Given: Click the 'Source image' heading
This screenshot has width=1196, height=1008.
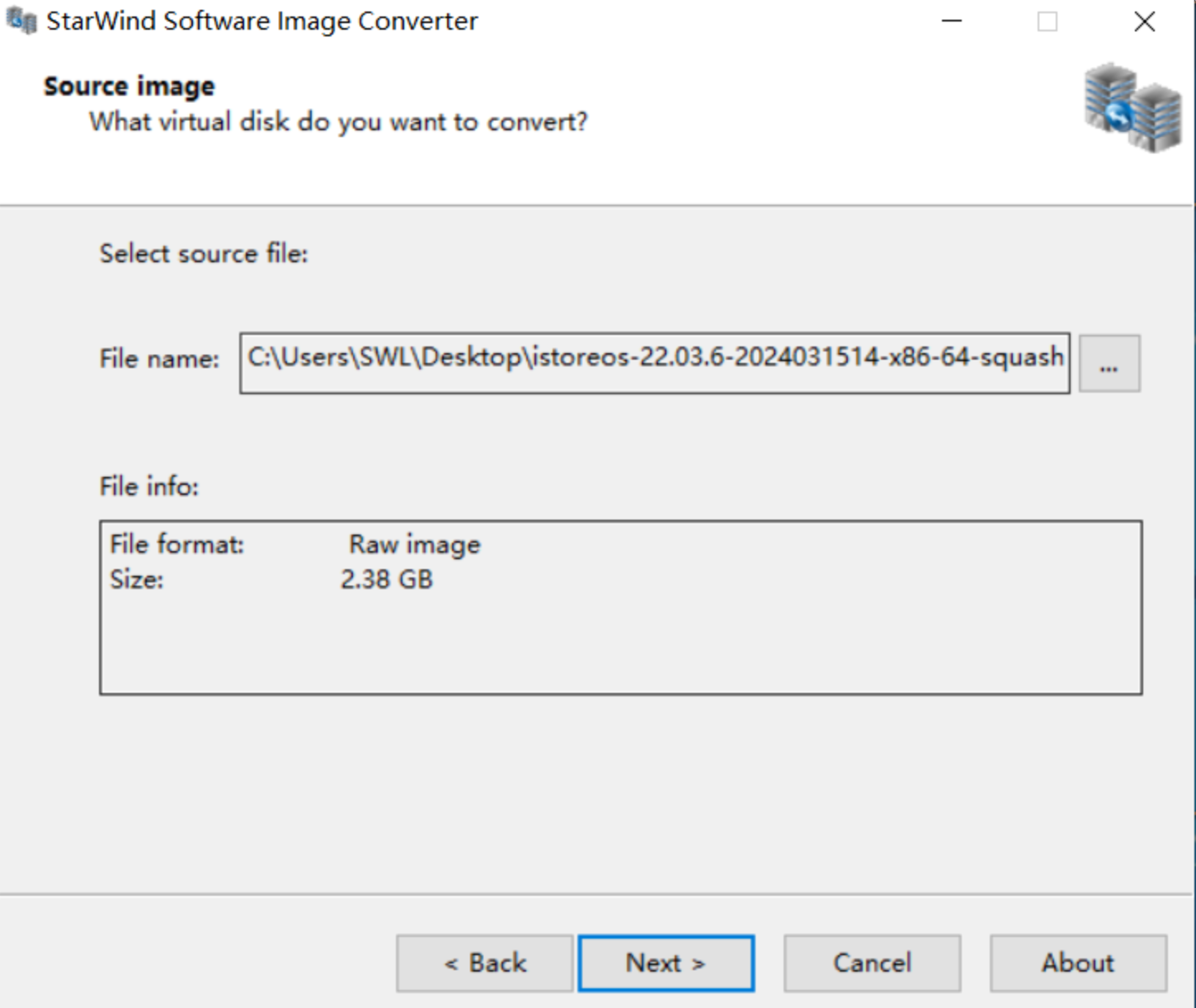Looking at the screenshot, I should pyautogui.click(x=129, y=87).
